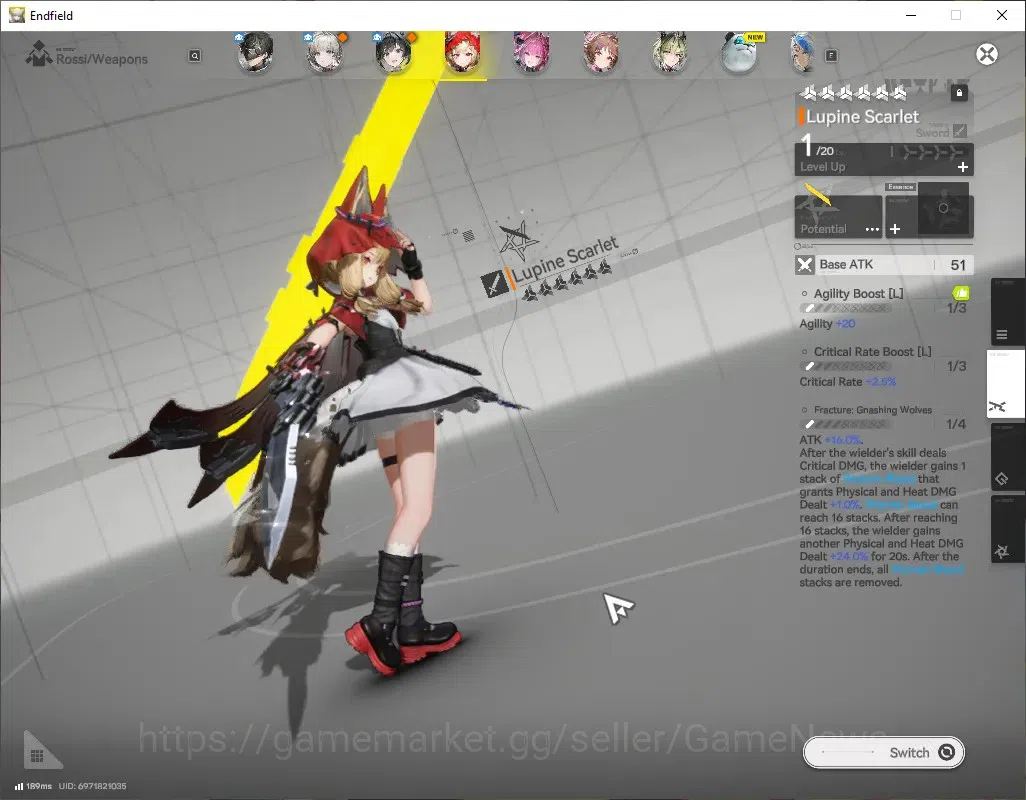
Task: Click the Endfield app icon in title bar
Action: [16, 15]
